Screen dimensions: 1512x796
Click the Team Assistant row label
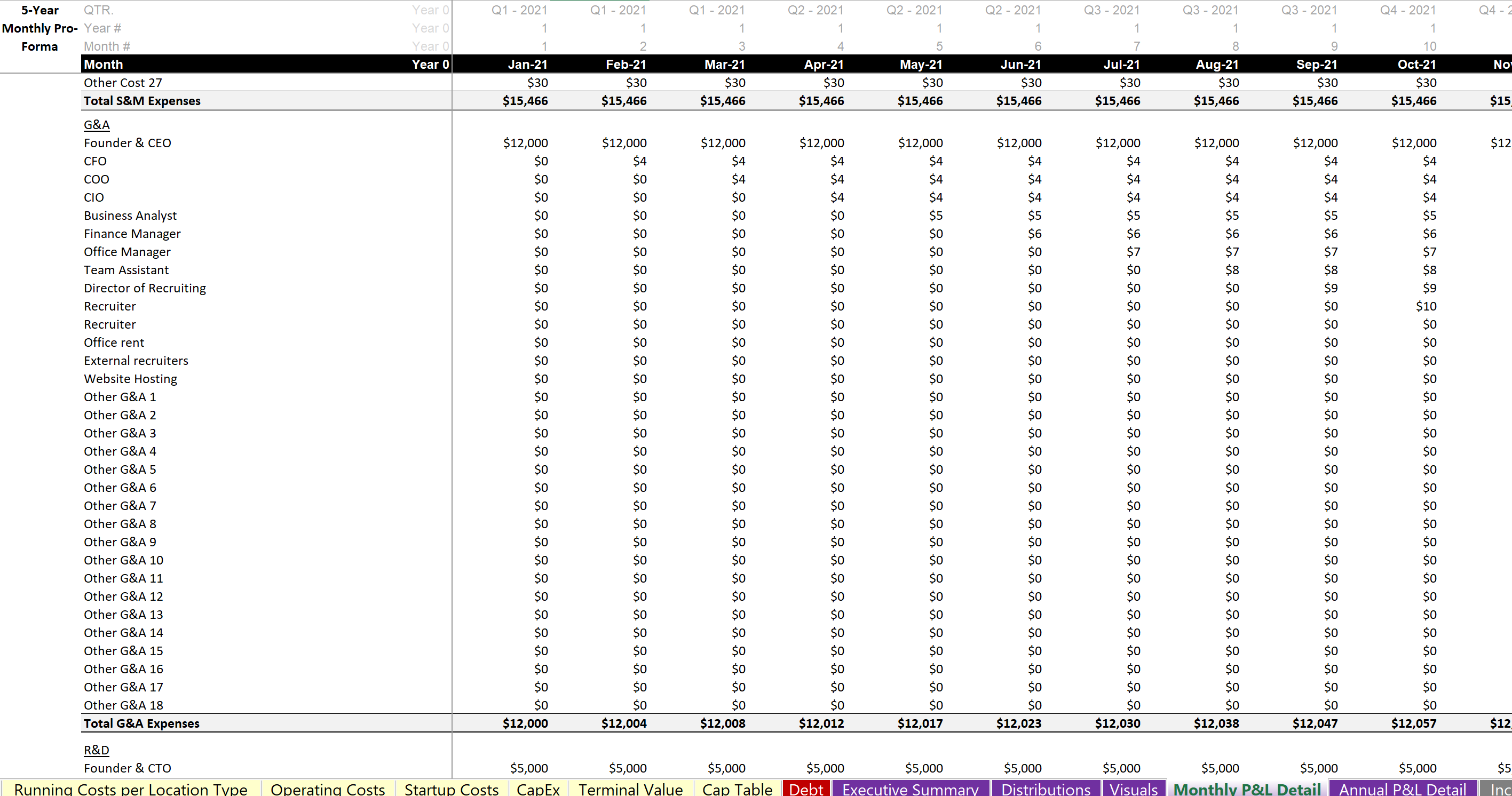point(126,270)
